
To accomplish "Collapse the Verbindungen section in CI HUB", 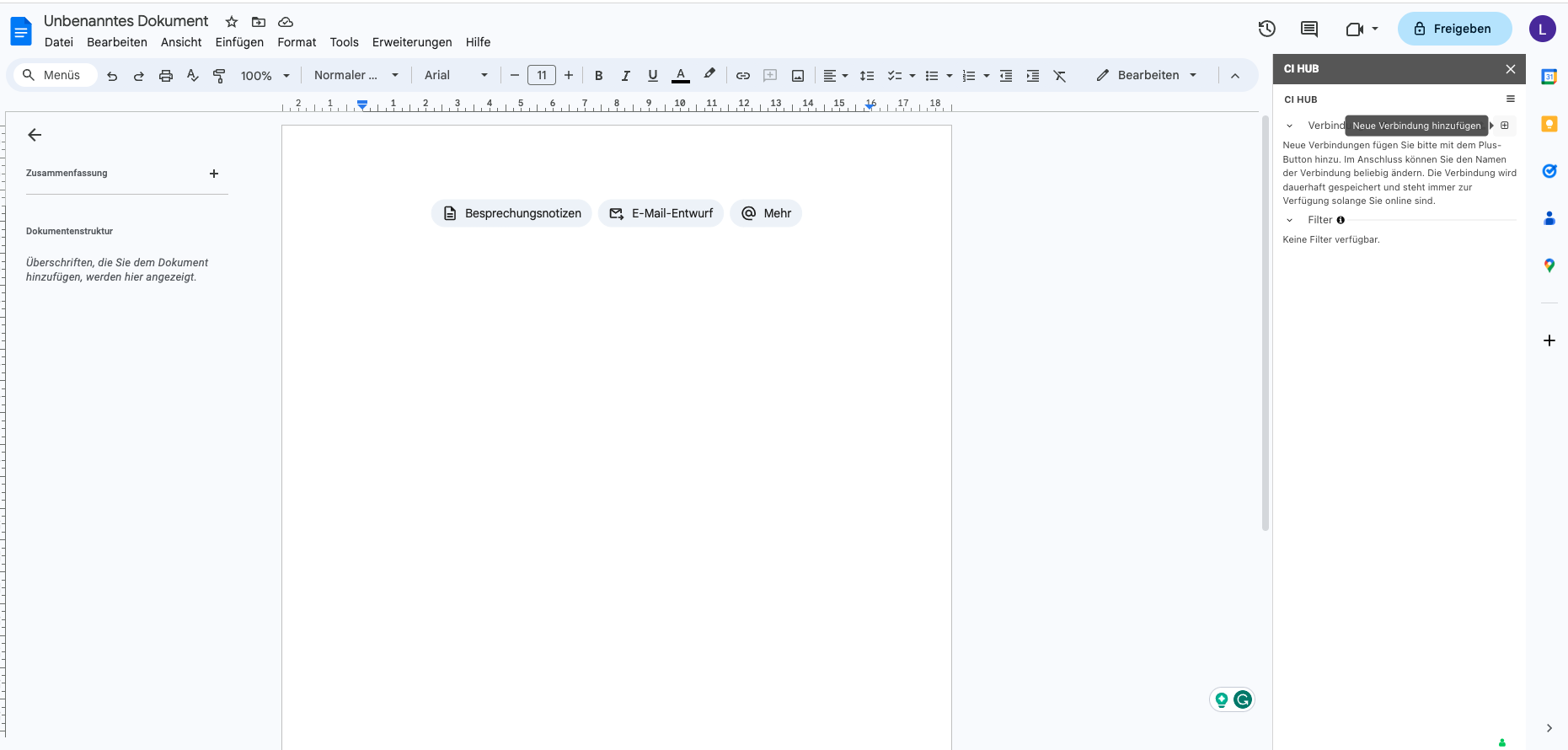I will coord(1289,126).
